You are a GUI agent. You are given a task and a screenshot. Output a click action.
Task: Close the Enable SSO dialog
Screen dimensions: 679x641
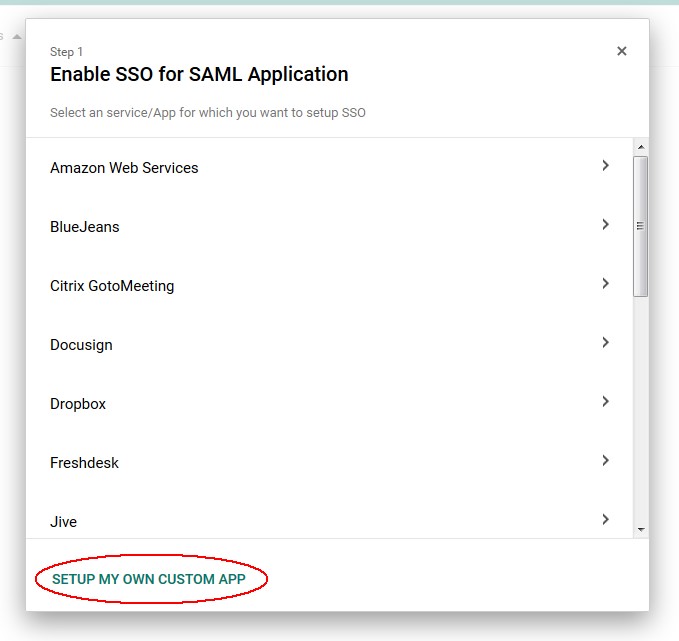point(621,51)
